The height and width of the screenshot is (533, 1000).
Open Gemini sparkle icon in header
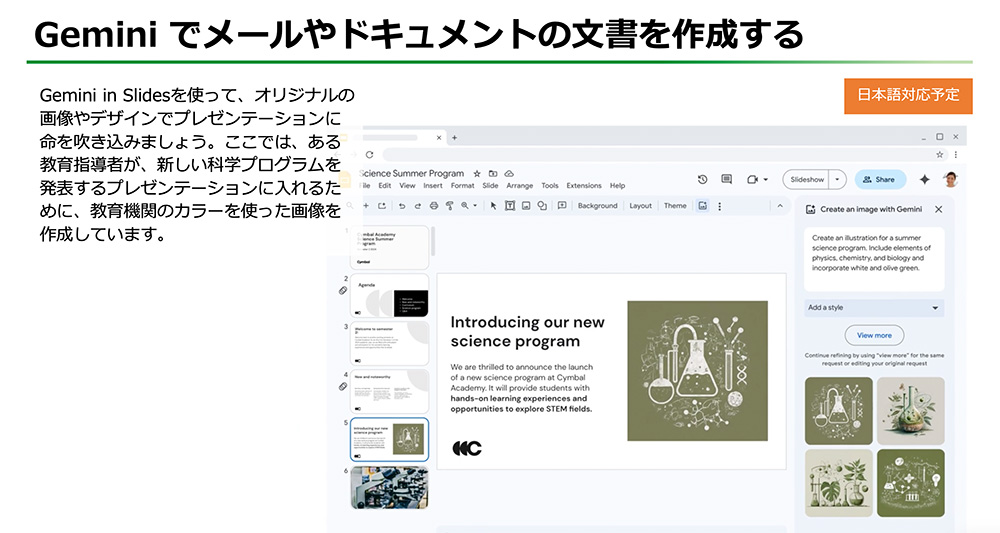pyautogui.click(x=924, y=180)
